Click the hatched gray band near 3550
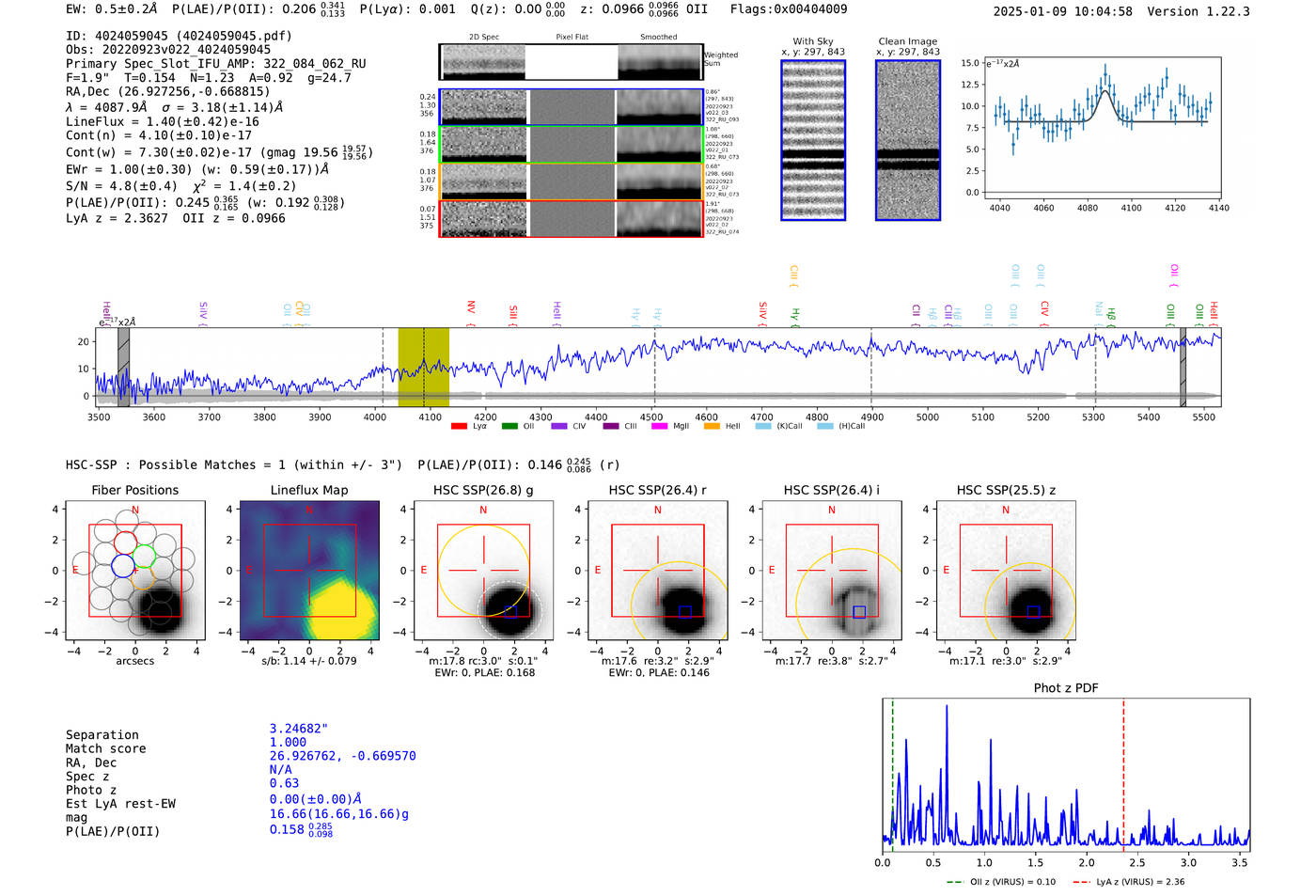The image size is (1316, 896). [123, 367]
